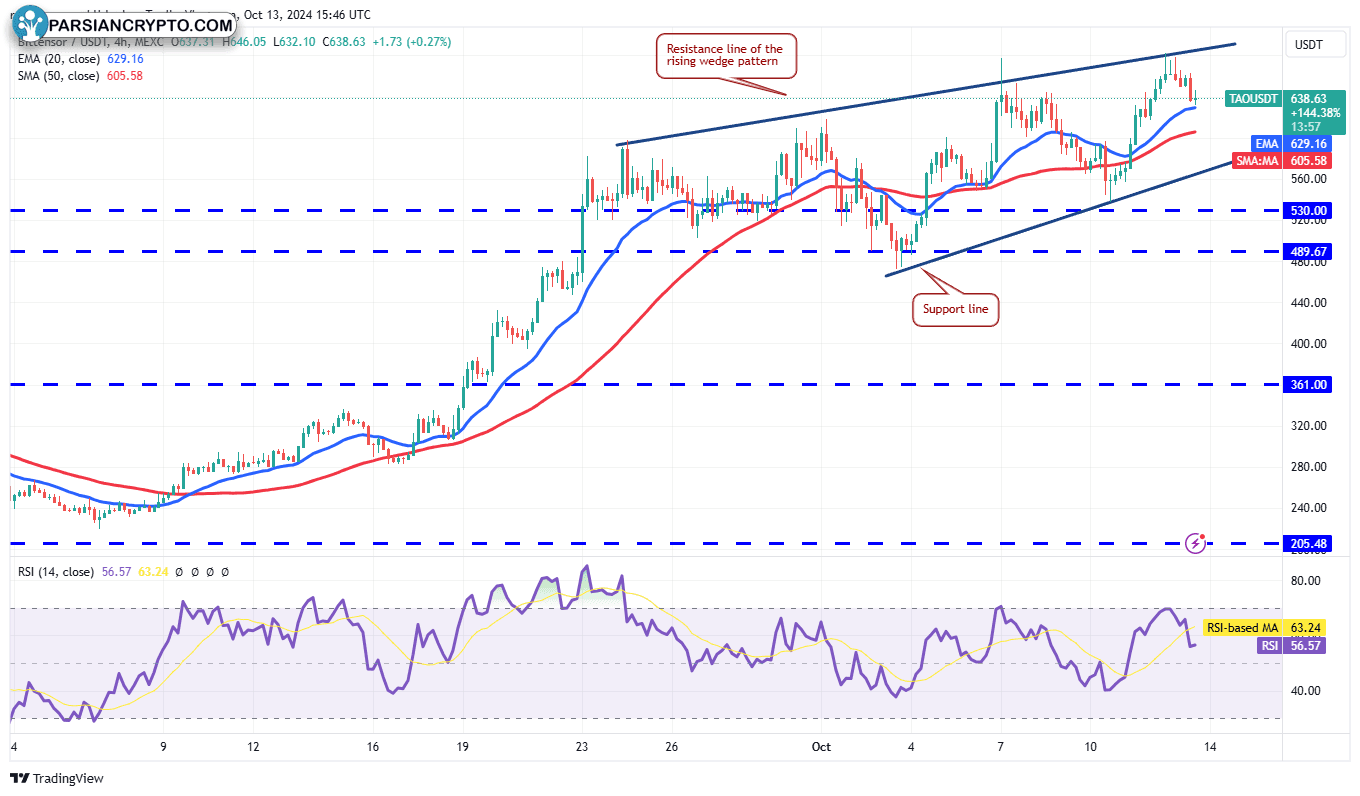Image resolution: width=1360 pixels, height=796 pixels.
Task: Click the 530.00 horizontal level label
Action: coord(1309,211)
